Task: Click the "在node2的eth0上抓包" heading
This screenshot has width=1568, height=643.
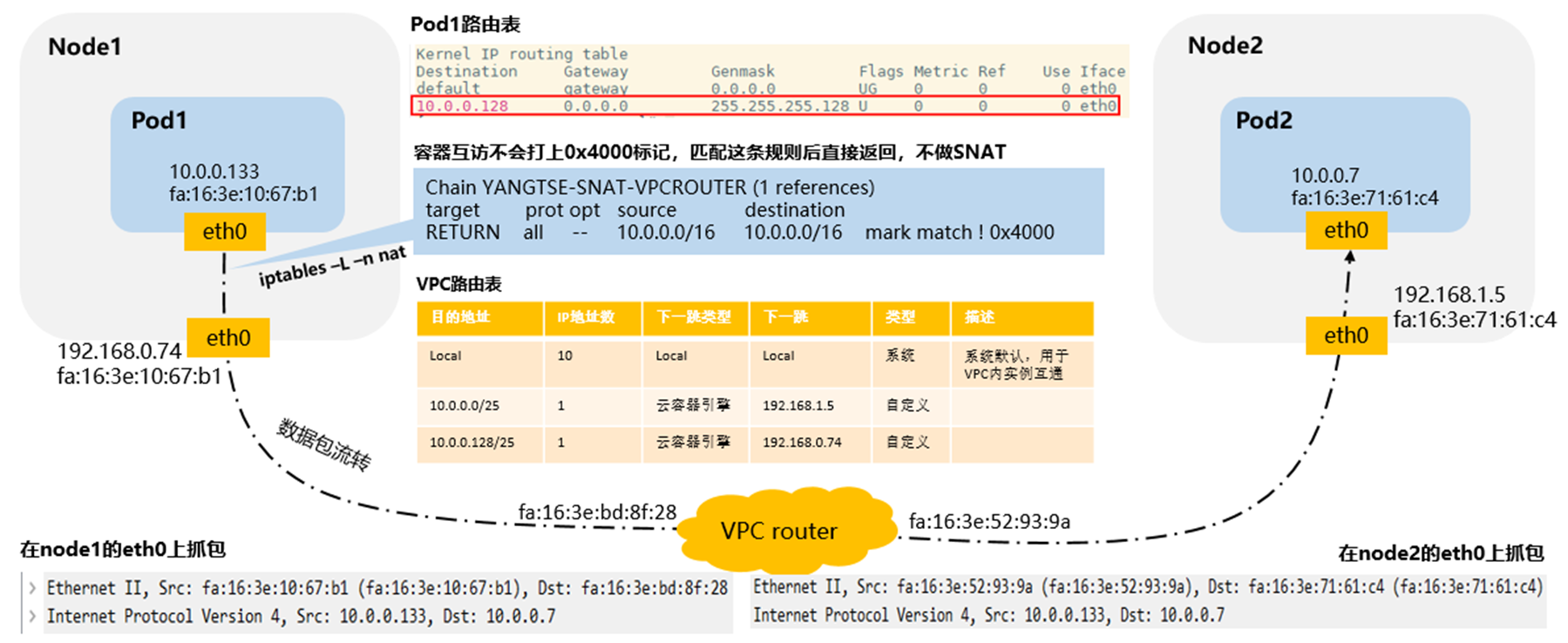Action: click(x=1441, y=553)
